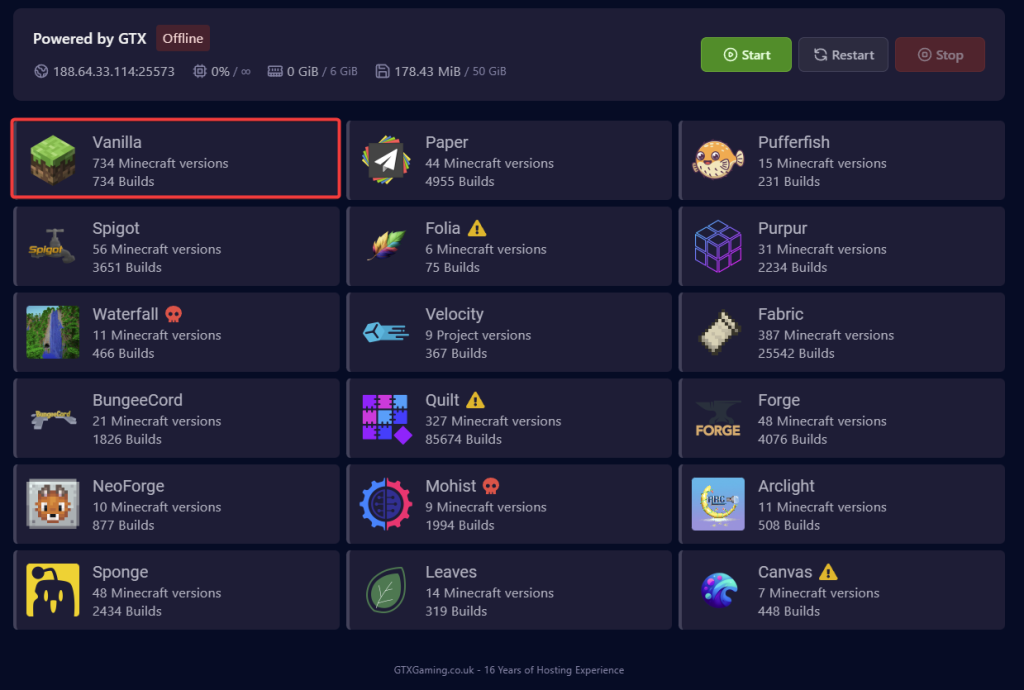Select the Velocity proxy card
The height and width of the screenshot is (690, 1024).
pos(509,333)
